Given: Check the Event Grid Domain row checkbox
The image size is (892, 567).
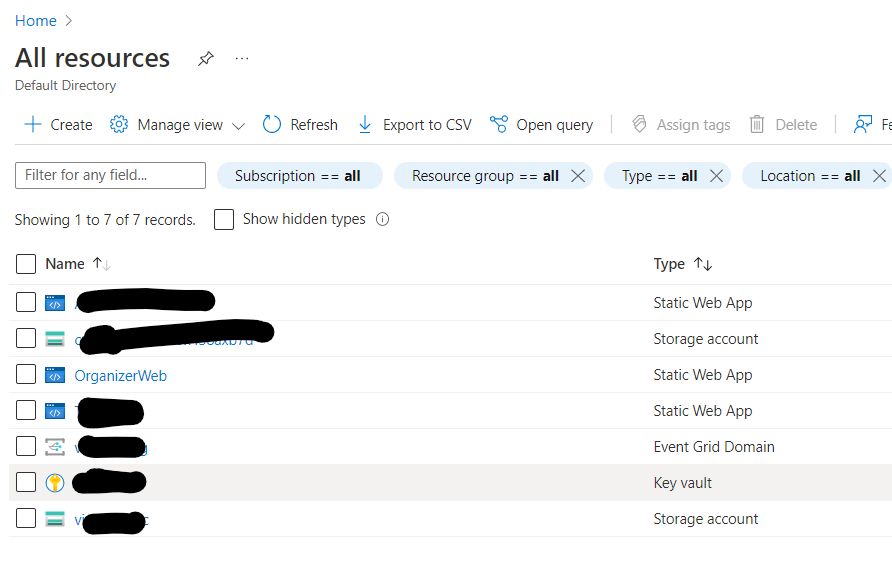Looking at the screenshot, I should pyautogui.click(x=26, y=446).
